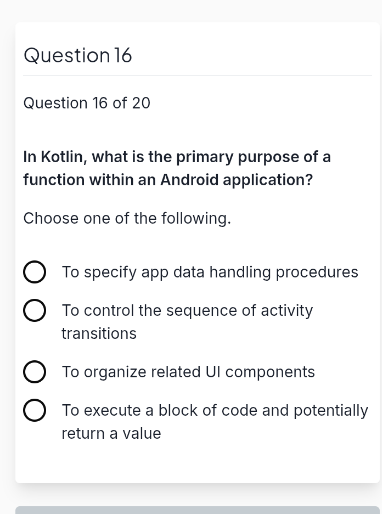The height and width of the screenshot is (514, 382).
Task: Click the "Question 16 of 20" progress text
Action: [87, 103]
